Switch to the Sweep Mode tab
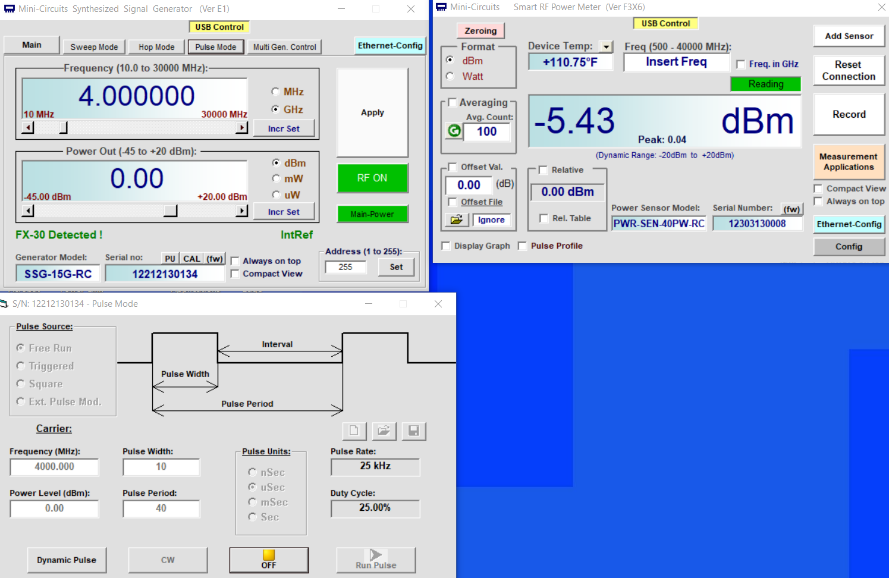 94,47
